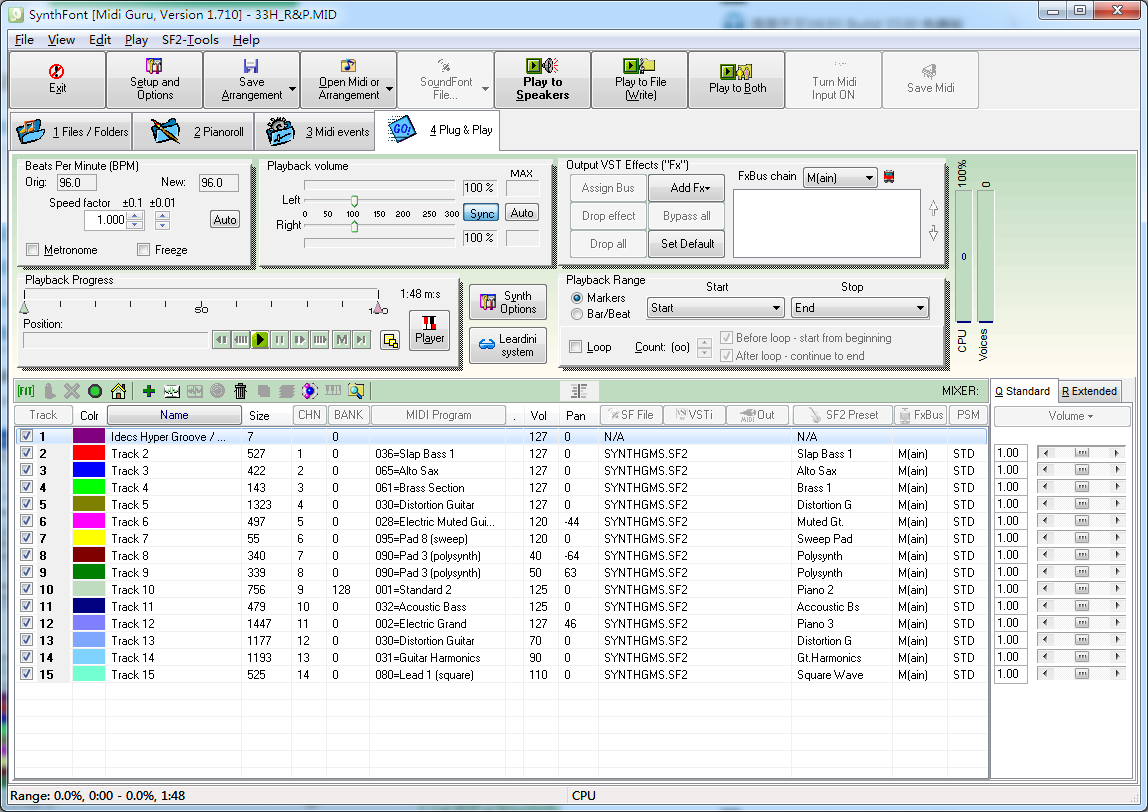Open the Help menu
1148x812 pixels.
click(x=246, y=40)
